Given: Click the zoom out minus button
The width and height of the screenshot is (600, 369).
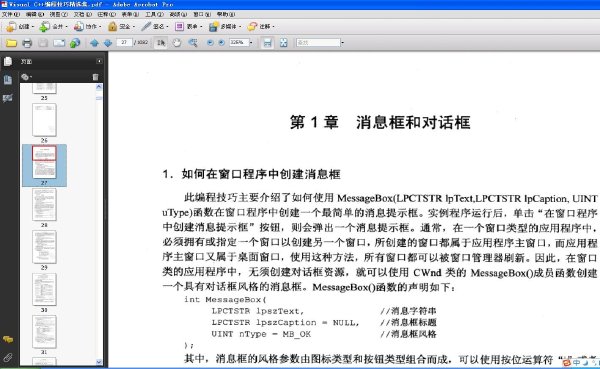Looking at the screenshot, I should [x=210, y=43].
